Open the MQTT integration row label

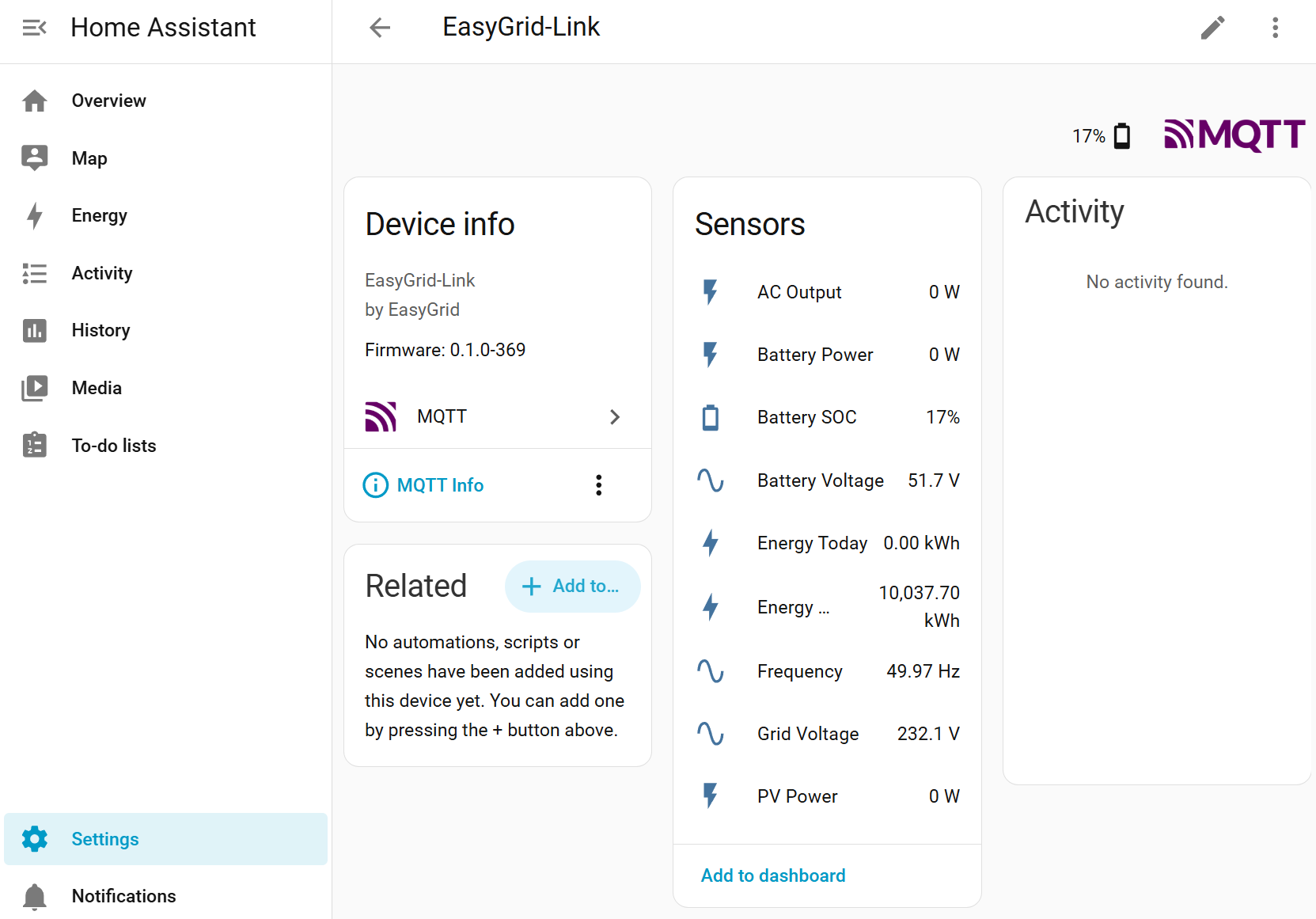[442, 416]
